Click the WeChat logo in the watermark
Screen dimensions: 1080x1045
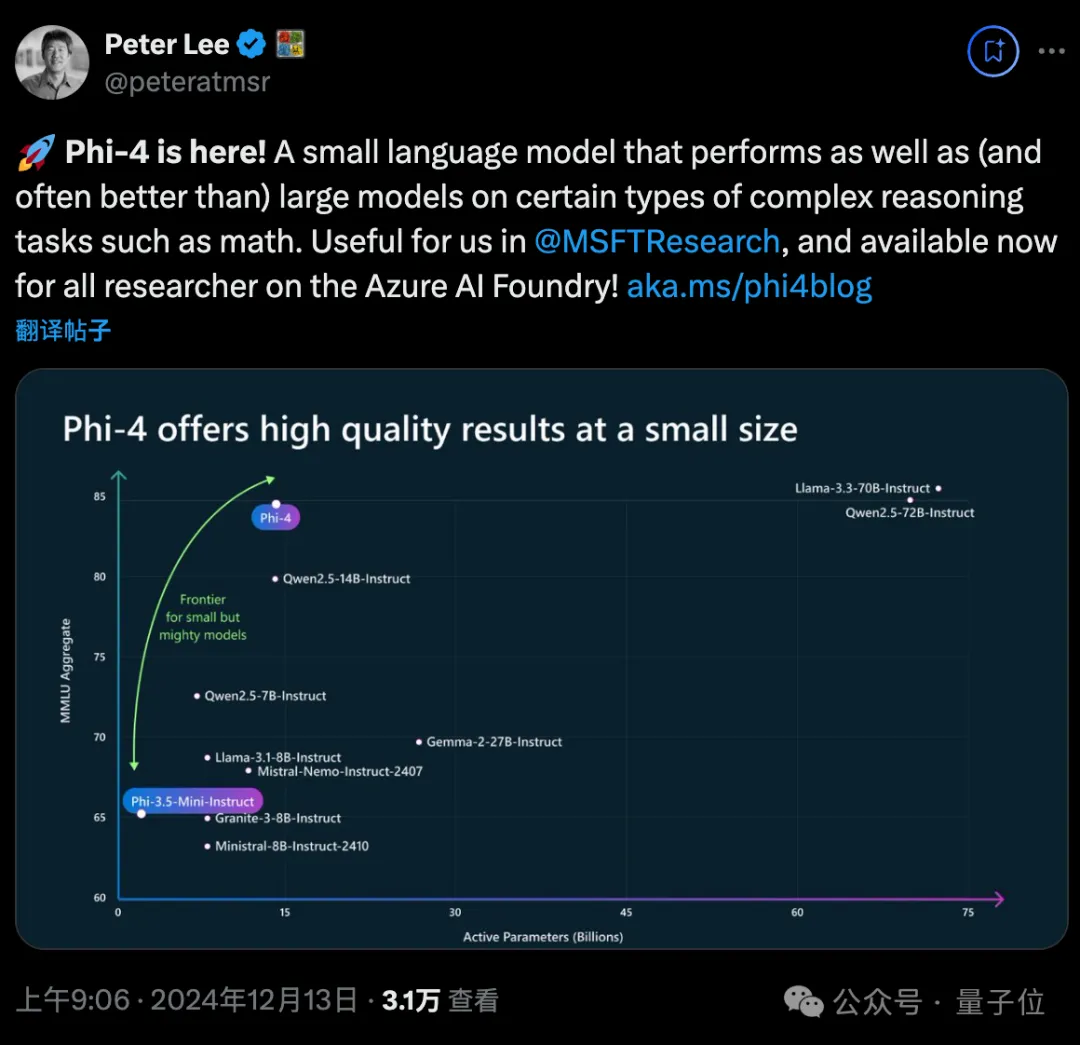point(804,1002)
